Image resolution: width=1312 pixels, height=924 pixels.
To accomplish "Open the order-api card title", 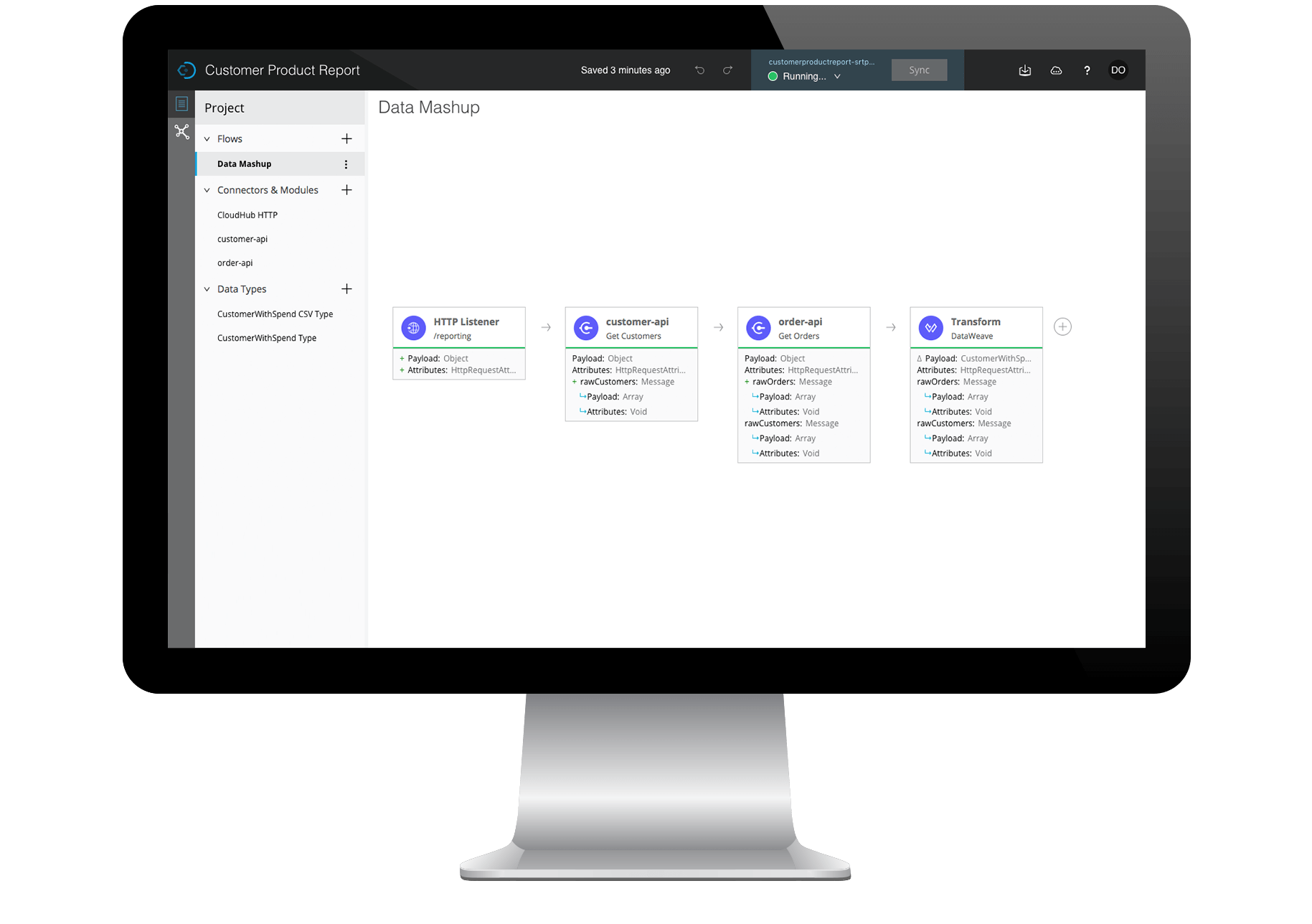I will pyautogui.click(x=800, y=322).
